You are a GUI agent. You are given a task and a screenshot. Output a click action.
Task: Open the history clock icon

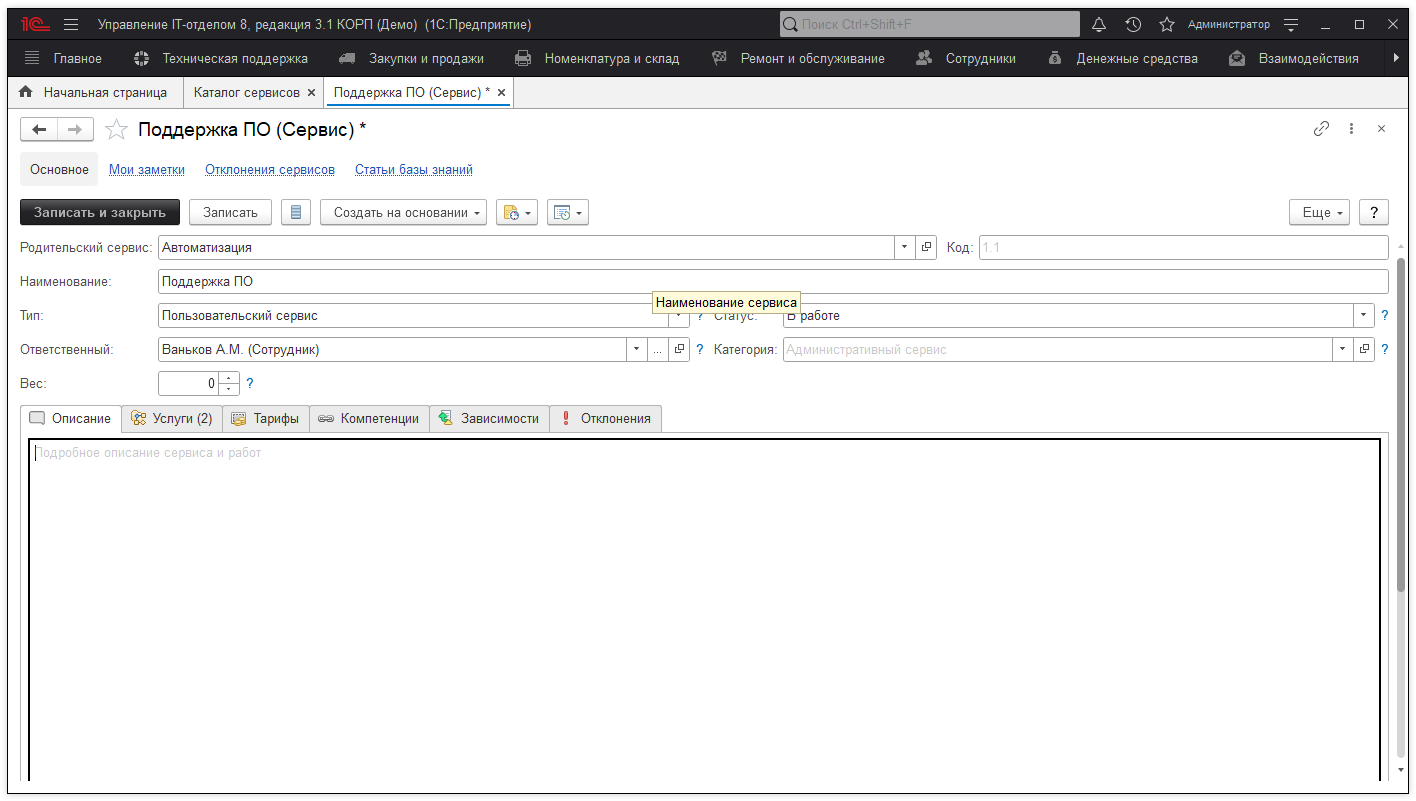(x=1133, y=24)
